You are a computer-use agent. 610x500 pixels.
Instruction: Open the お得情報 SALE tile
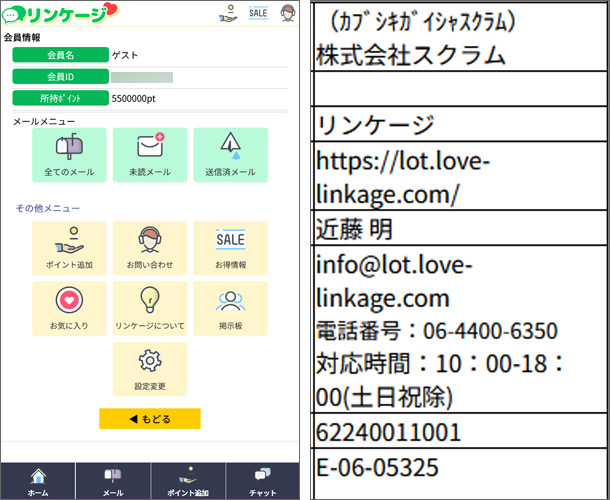point(231,248)
